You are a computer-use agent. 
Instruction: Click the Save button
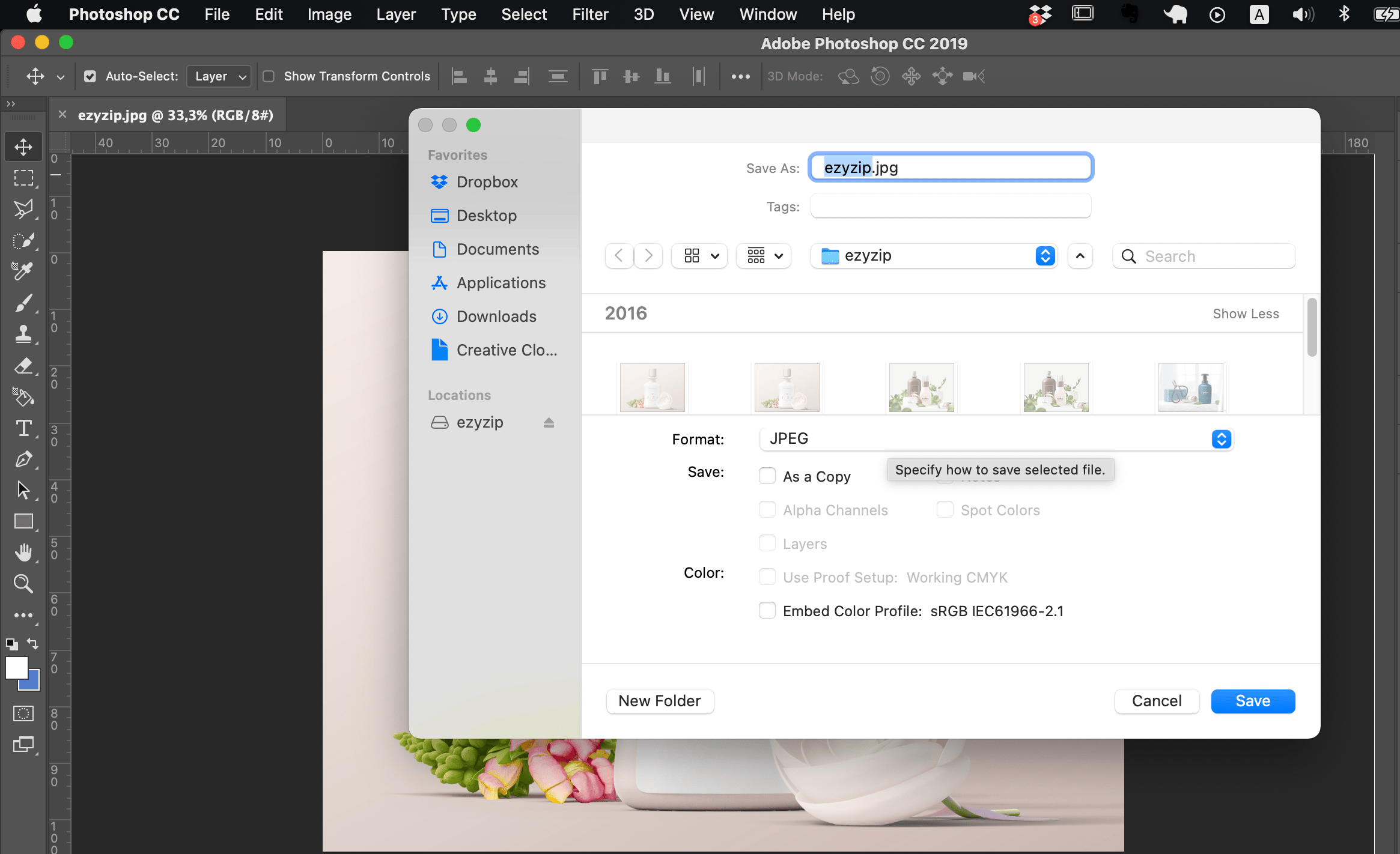click(1253, 701)
